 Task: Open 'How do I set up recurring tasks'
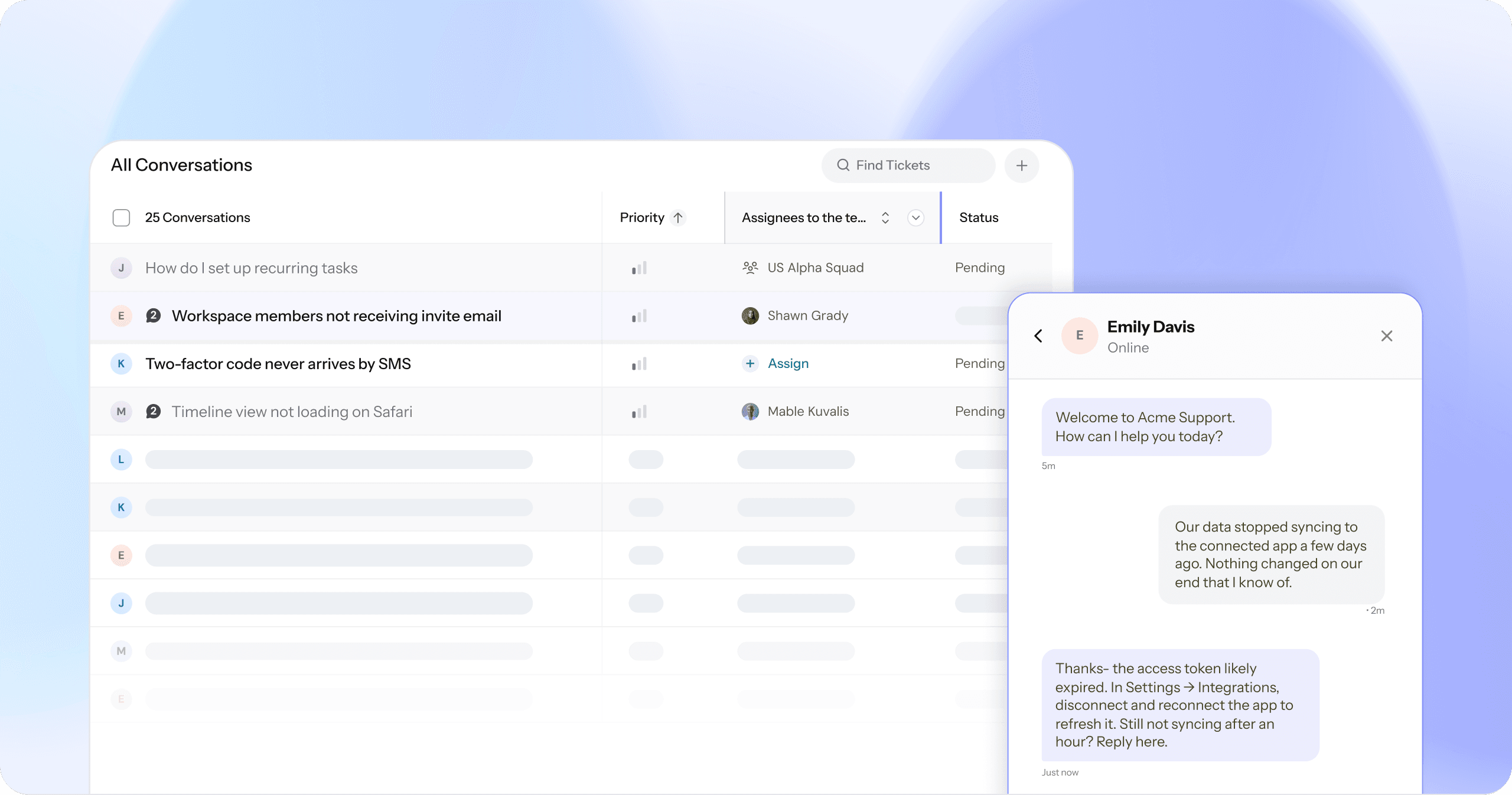pyautogui.click(x=252, y=268)
